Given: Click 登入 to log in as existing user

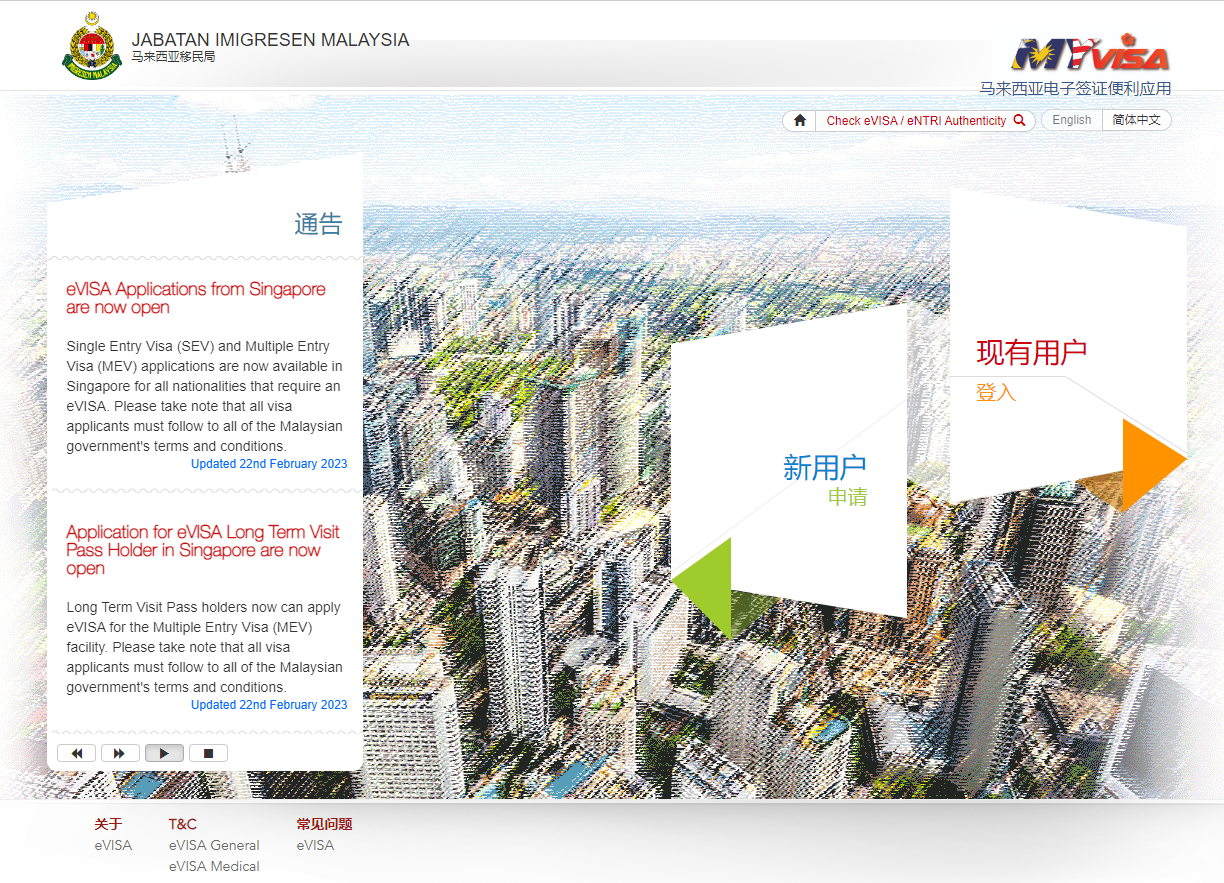Looking at the screenshot, I should click(996, 393).
